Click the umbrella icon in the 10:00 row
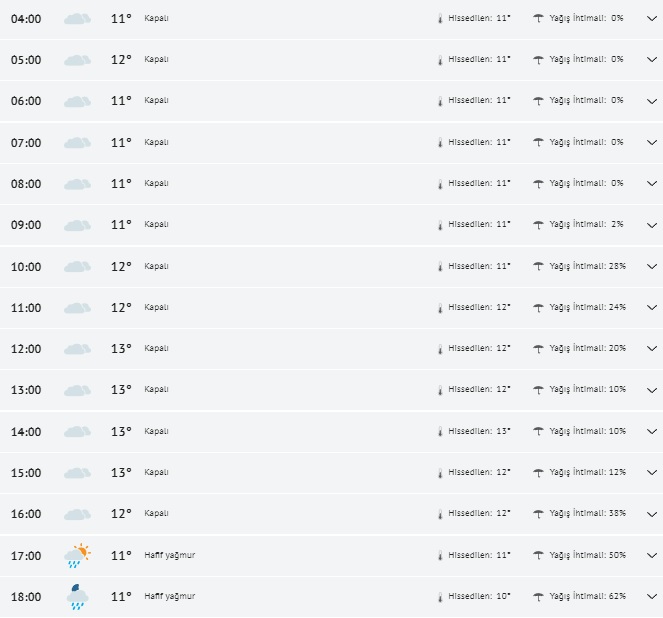This screenshot has width=663, height=618. pyautogui.click(x=539, y=266)
